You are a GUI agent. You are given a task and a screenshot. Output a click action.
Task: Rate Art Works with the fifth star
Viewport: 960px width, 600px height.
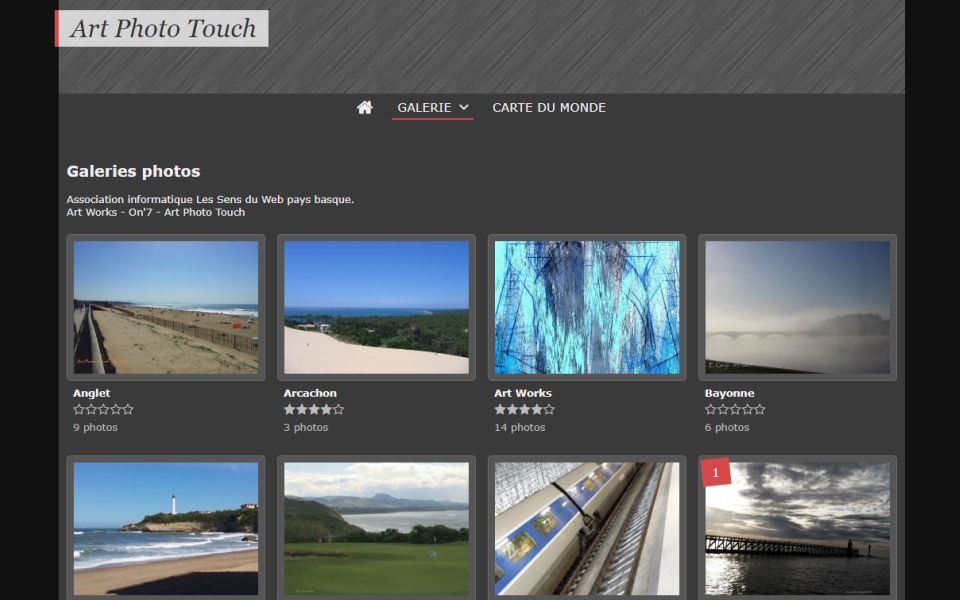(x=548, y=409)
